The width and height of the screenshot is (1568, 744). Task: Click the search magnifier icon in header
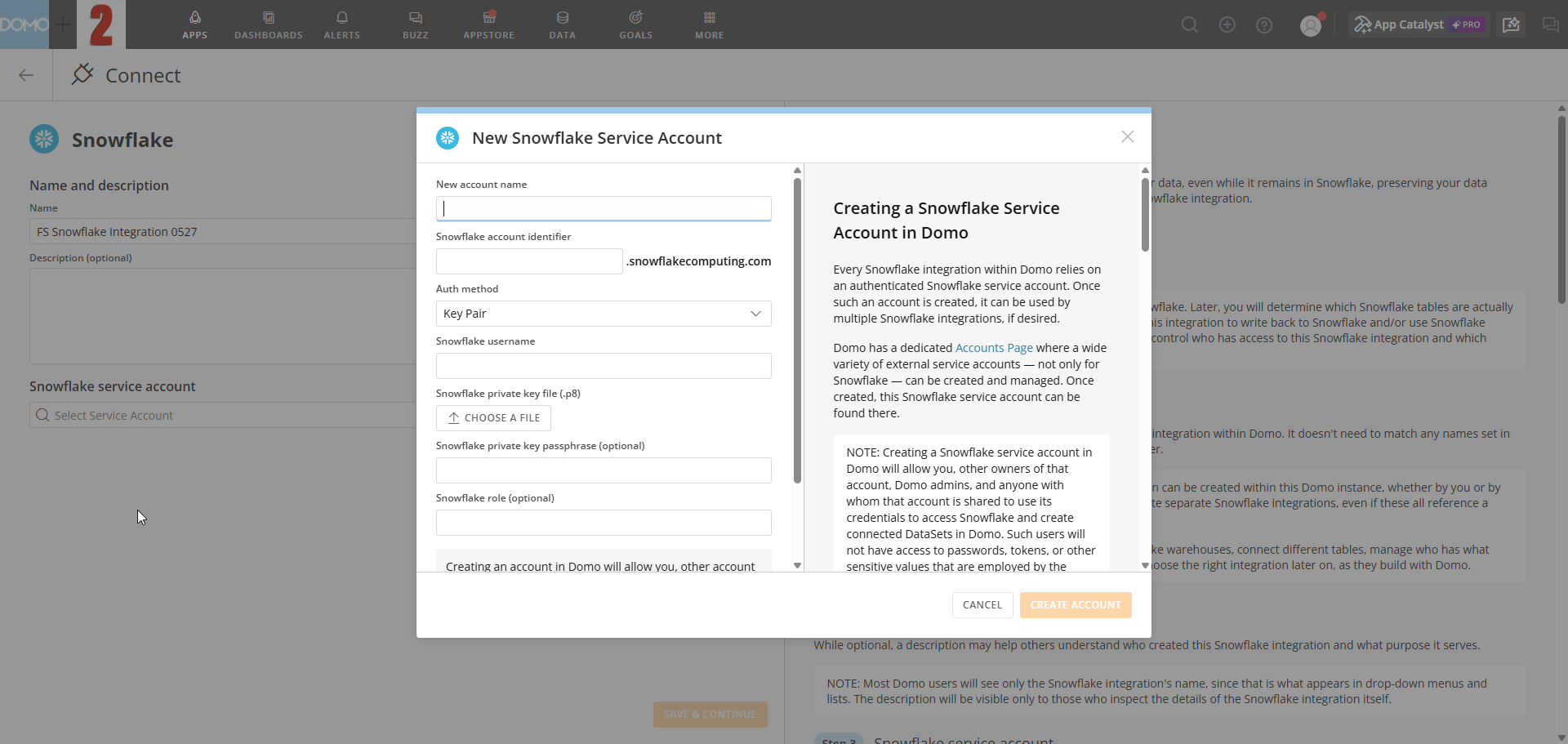pos(1190,25)
